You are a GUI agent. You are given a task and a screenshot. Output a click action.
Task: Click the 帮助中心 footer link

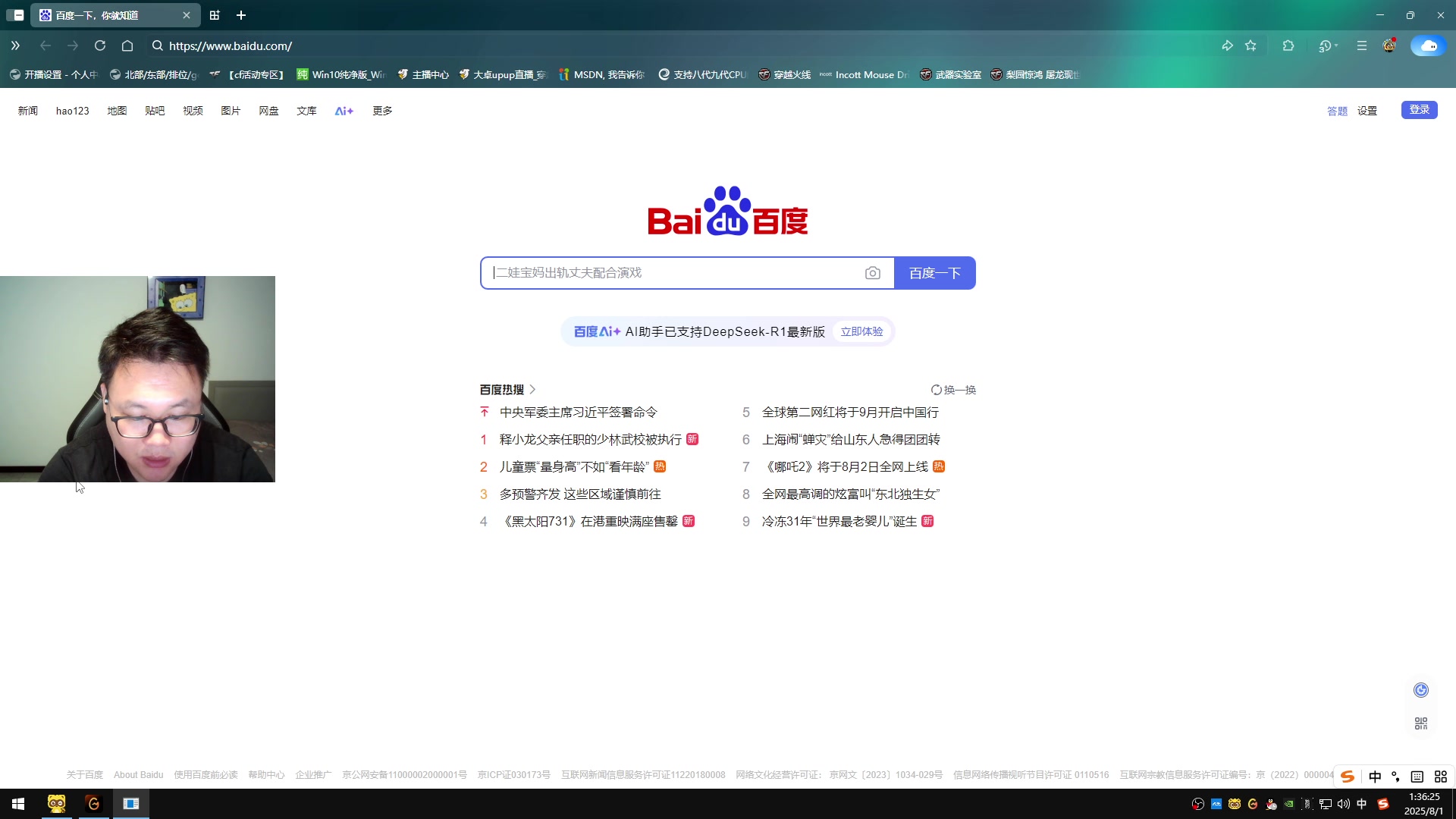266,775
